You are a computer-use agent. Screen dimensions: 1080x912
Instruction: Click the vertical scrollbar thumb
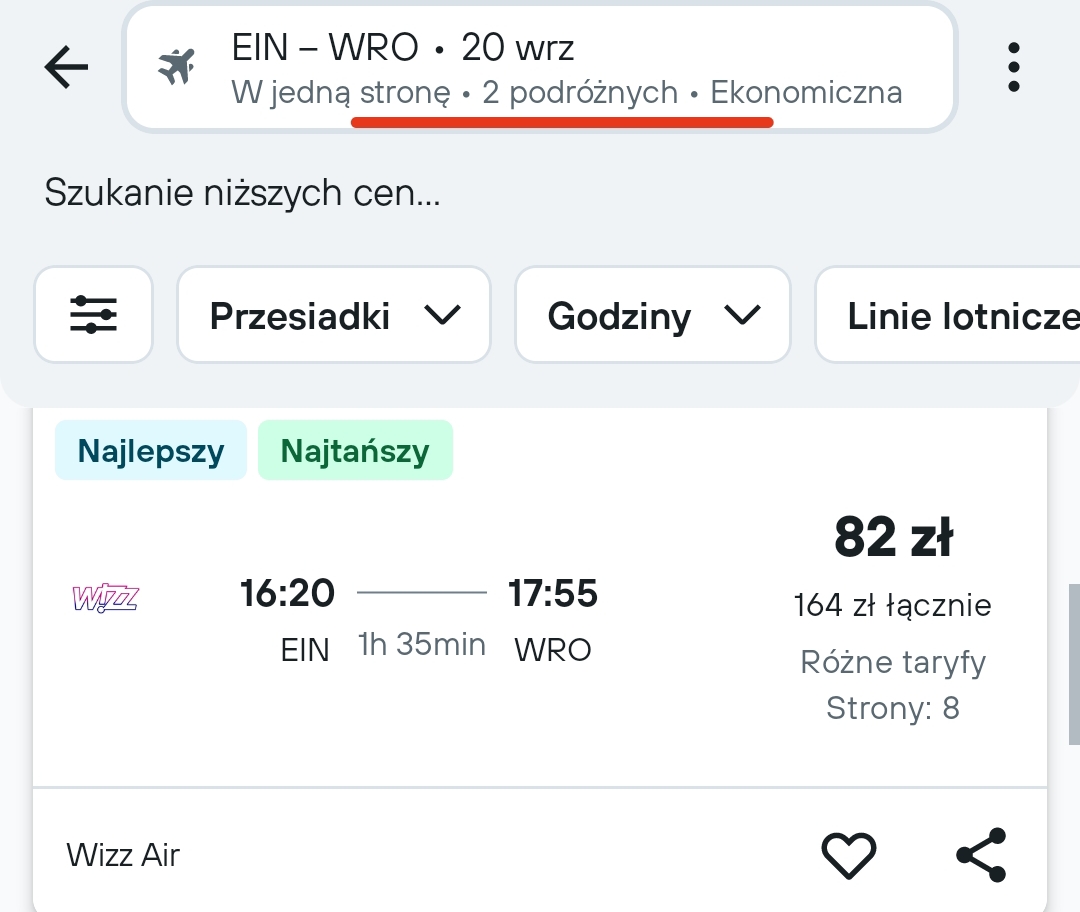pyautogui.click(x=1074, y=664)
